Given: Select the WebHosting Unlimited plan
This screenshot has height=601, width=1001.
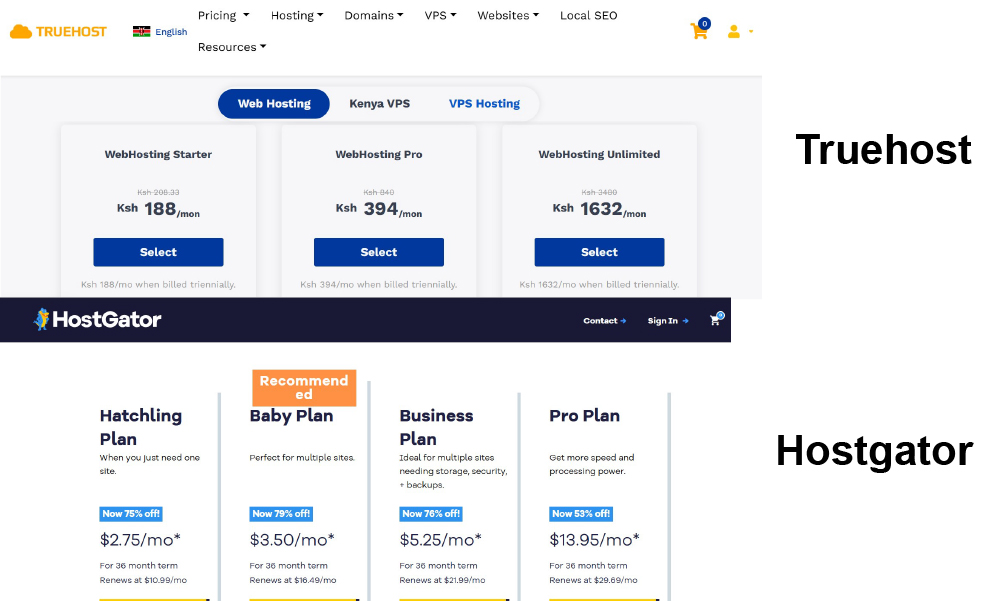Looking at the screenshot, I should tap(598, 252).
